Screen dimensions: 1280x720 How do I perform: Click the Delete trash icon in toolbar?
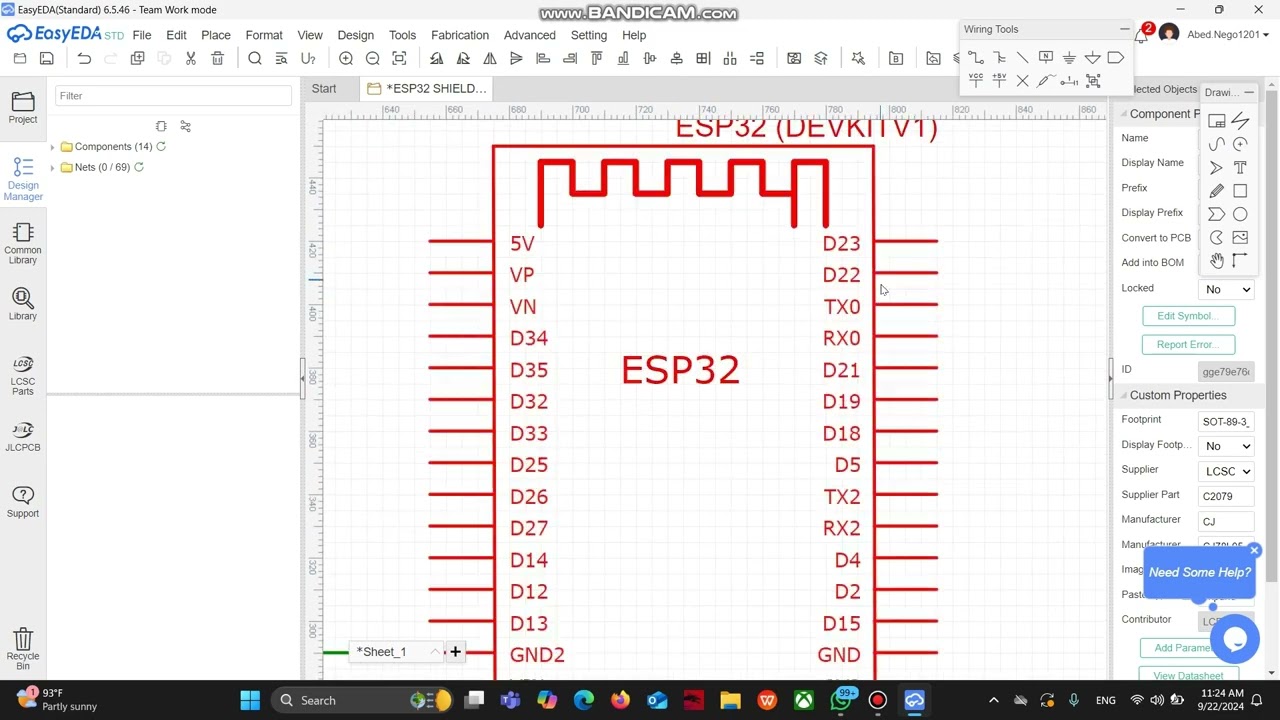click(x=217, y=59)
